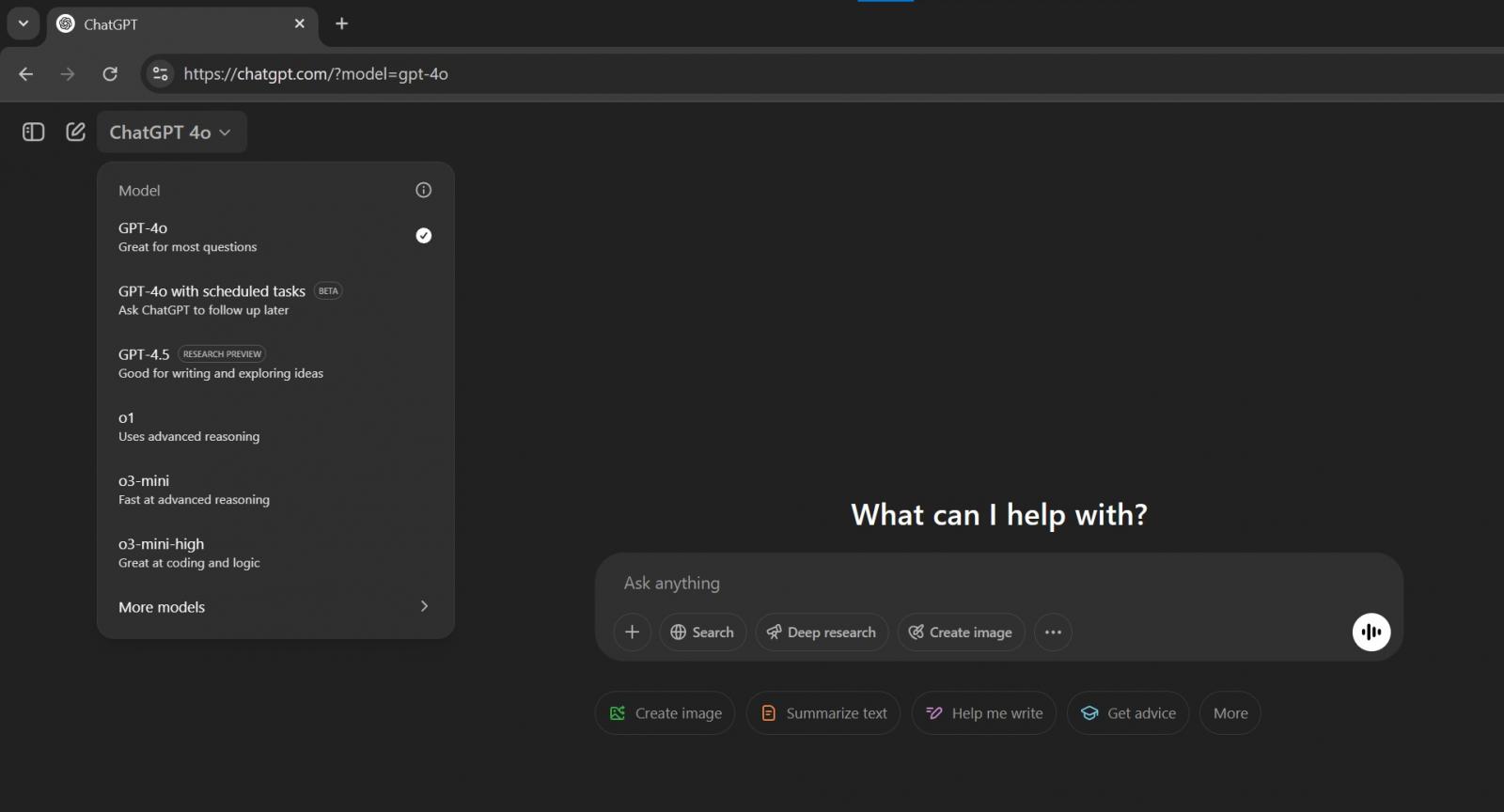Click the Help me write suggestion
1504x812 pixels.
coord(984,712)
